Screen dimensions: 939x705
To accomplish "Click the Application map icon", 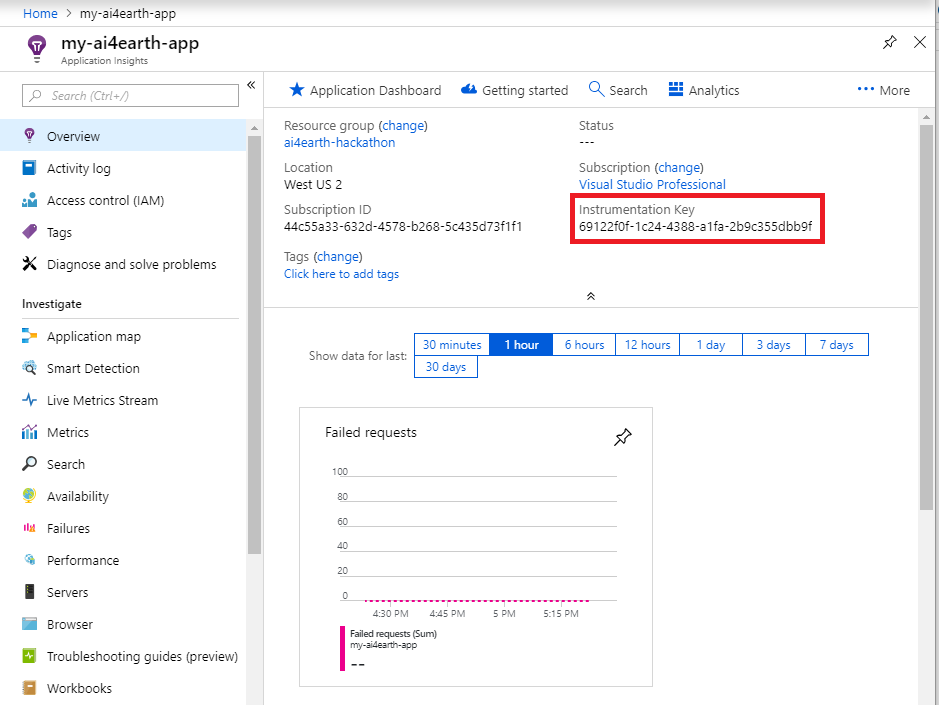I will tap(29, 335).
